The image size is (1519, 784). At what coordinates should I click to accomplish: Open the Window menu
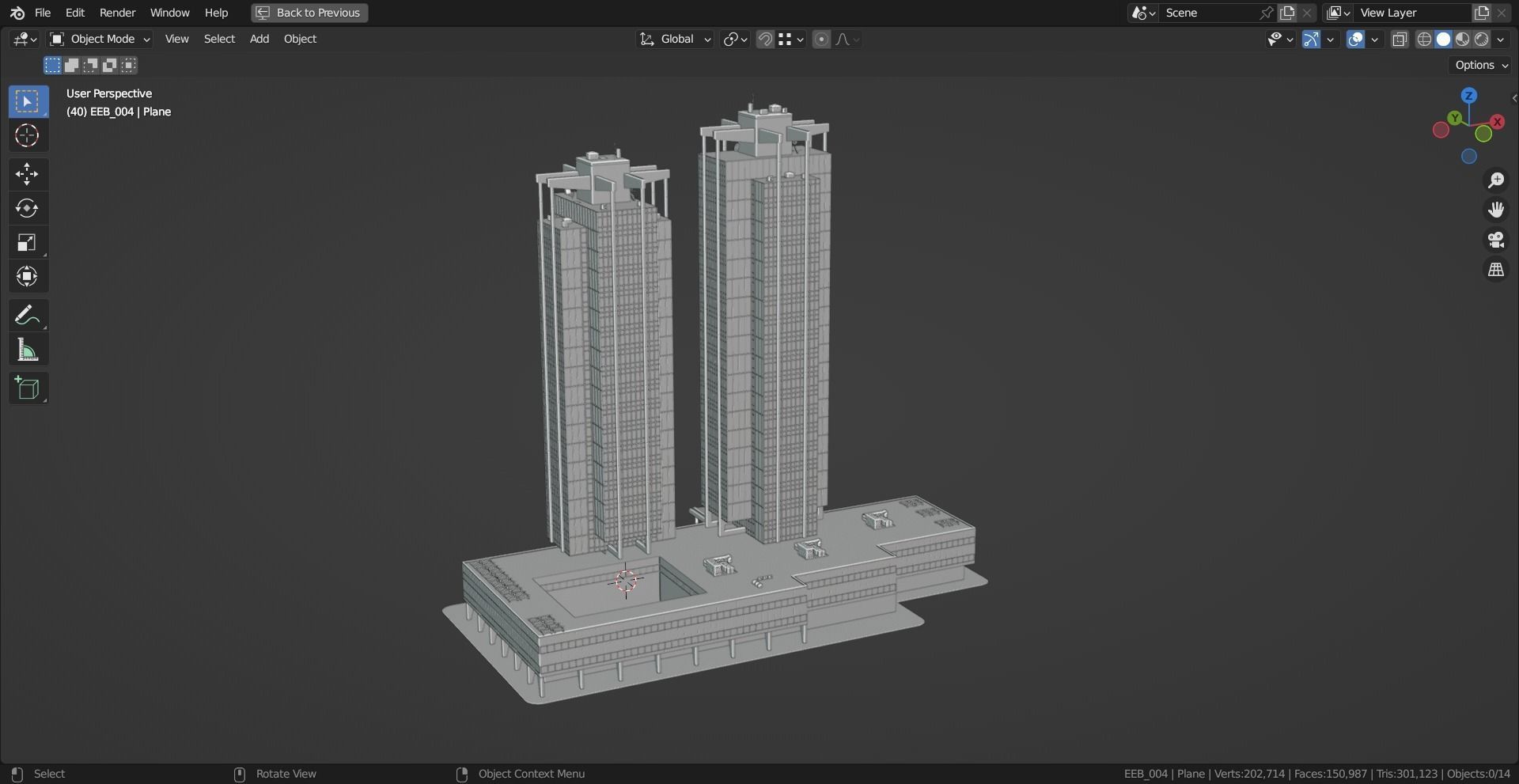169,13
